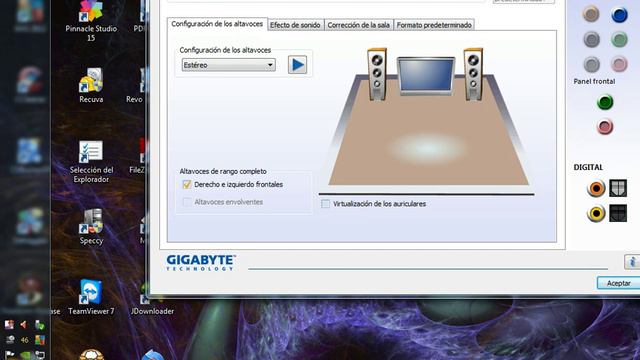The height and width of the screenshot is (360, 640).
Task: Open the information button near Aceptar
Action: pyautogui.click(x=632, y=262)
